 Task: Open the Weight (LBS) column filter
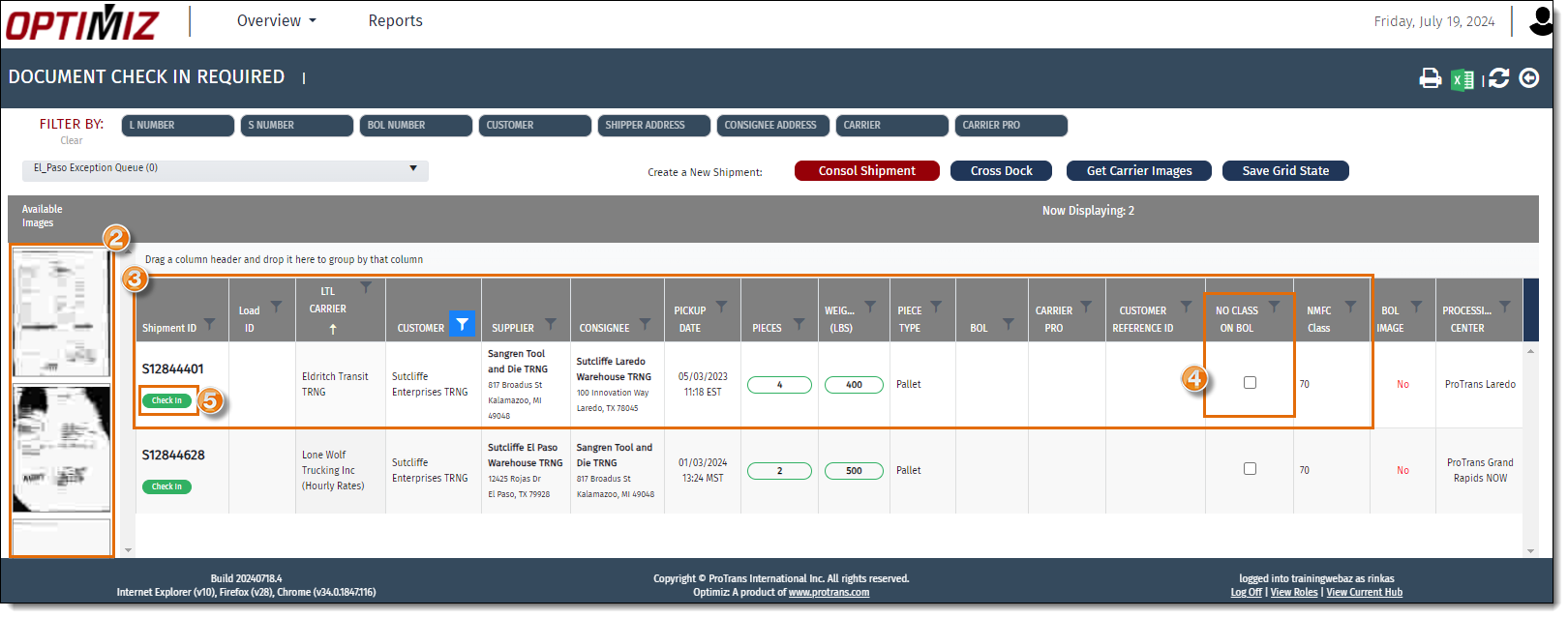870,307
